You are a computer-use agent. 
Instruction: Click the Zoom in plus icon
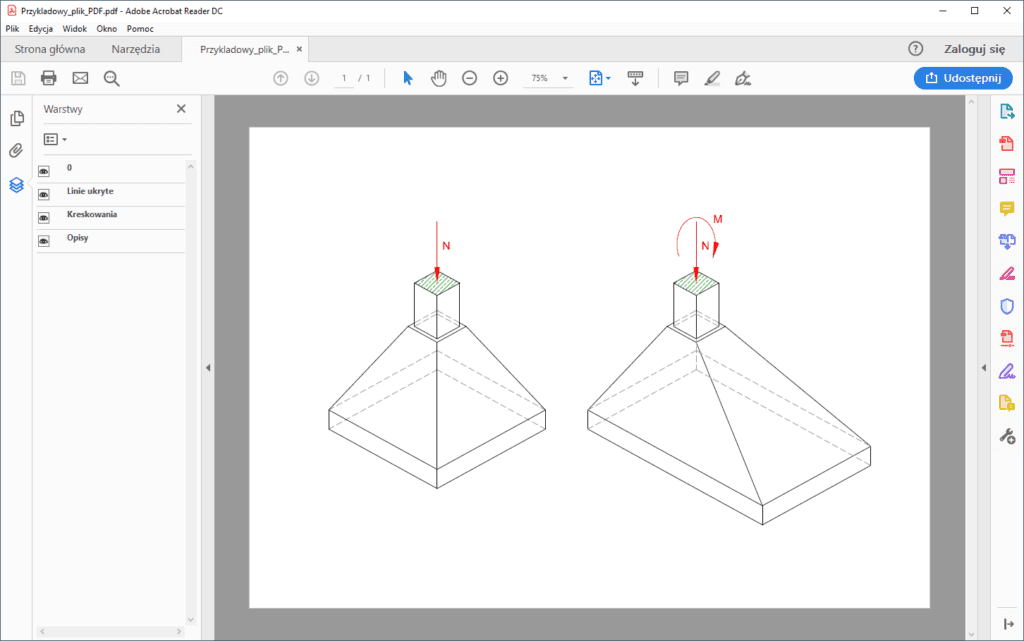pos(501,78)
